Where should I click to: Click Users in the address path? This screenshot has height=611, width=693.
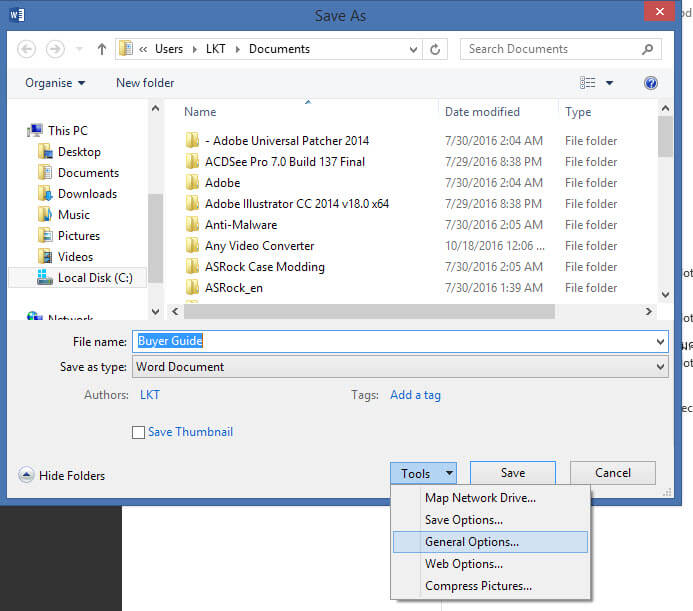click(169, 49)
